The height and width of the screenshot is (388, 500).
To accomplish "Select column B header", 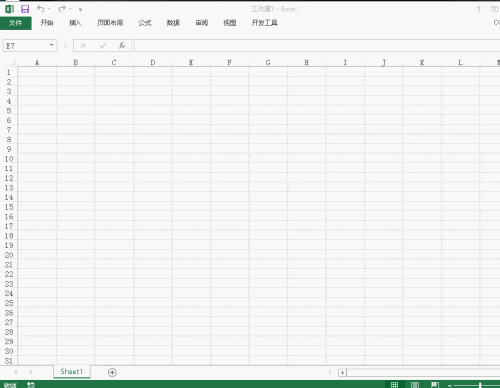I will click(x=76, y=63).
